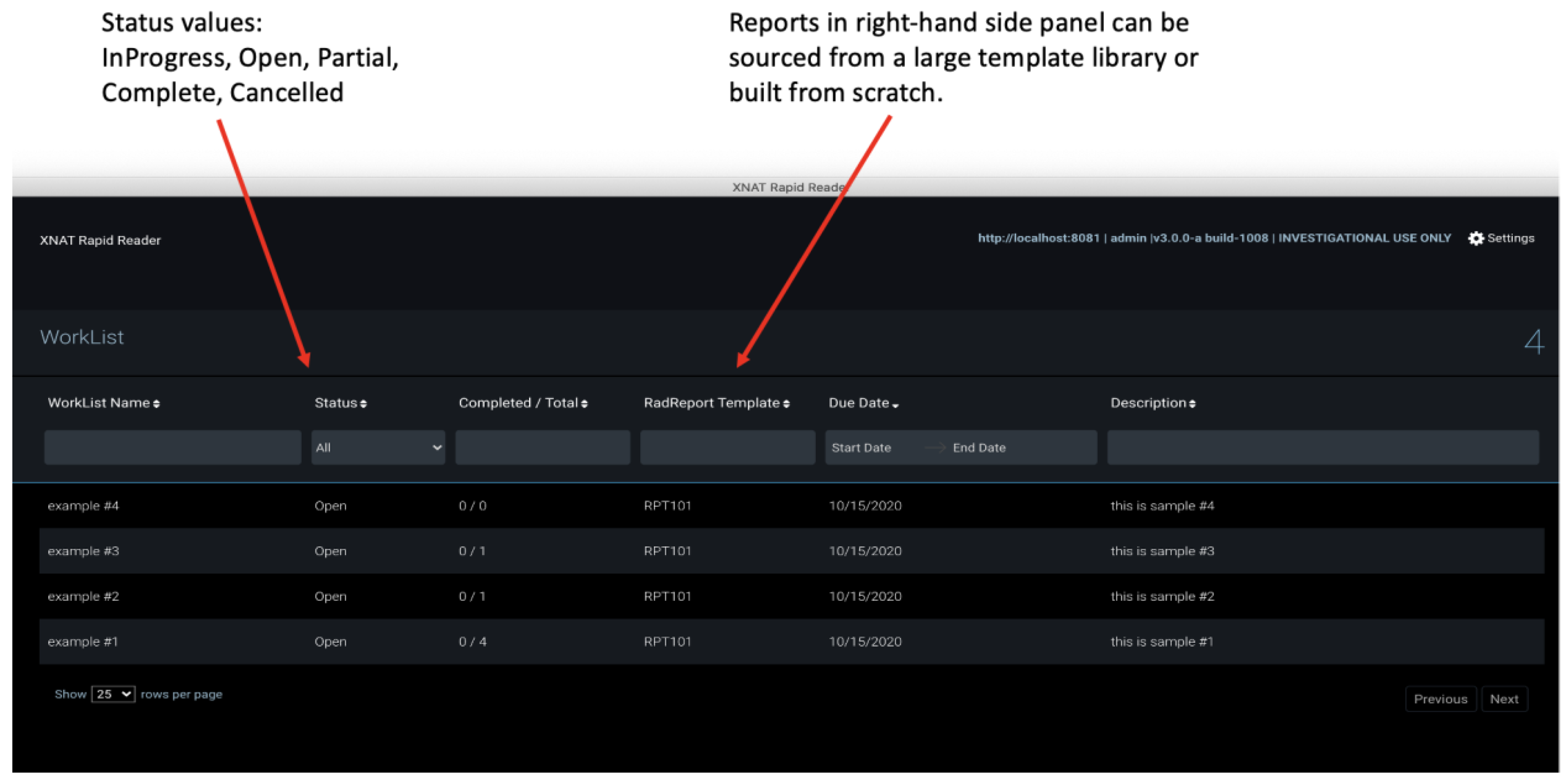The width and height of the screenshot is (1568, 782).
Task: Sort by RadReport Template column arrows
Action: [786, 404]
